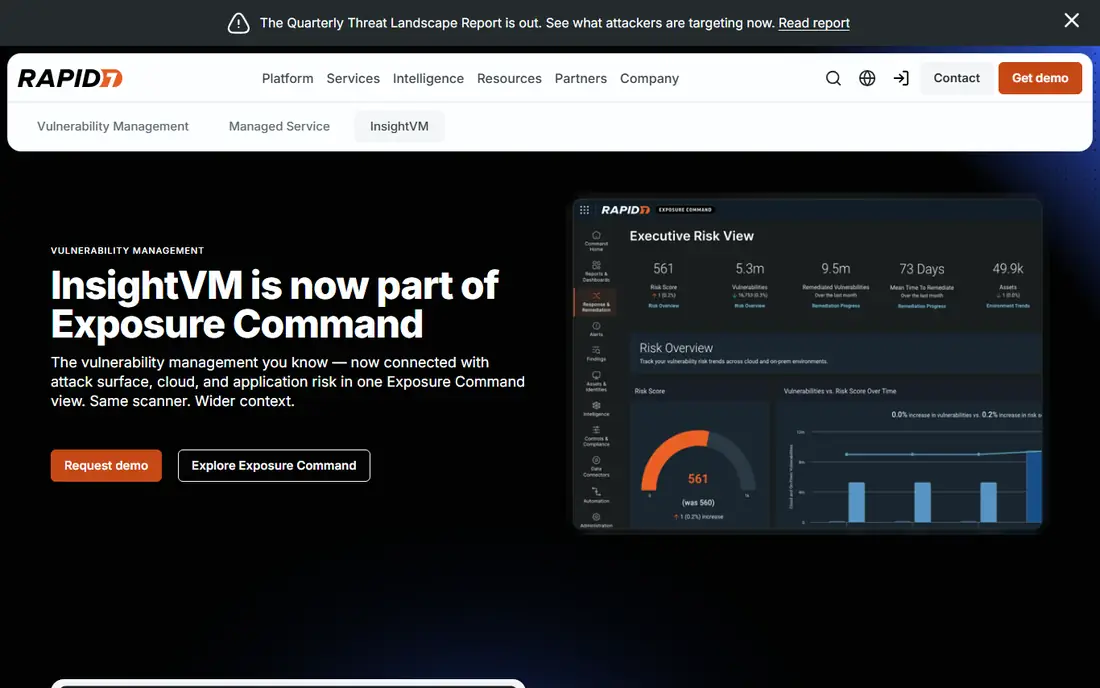Open the Platform menu

[x=288, y=79]
